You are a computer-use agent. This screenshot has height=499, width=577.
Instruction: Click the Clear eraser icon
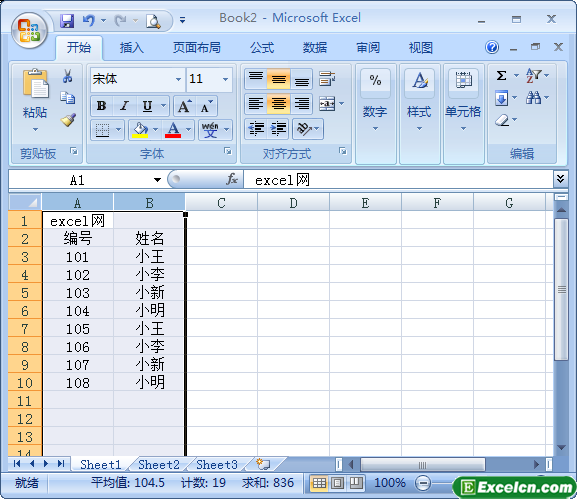coord(502,120)
